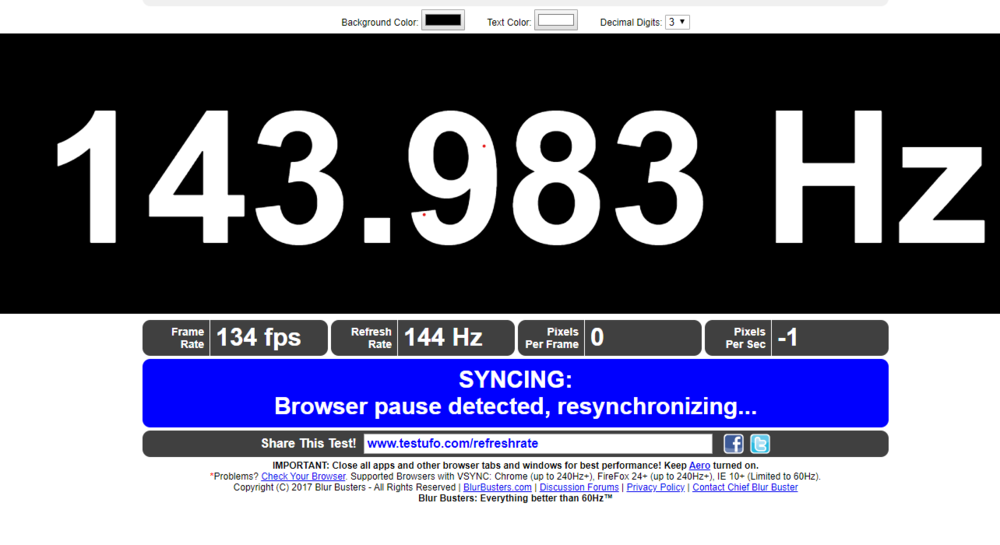The image size is (1000, 545).
Task: Open the Privacy Policy link
Action: 655,487
